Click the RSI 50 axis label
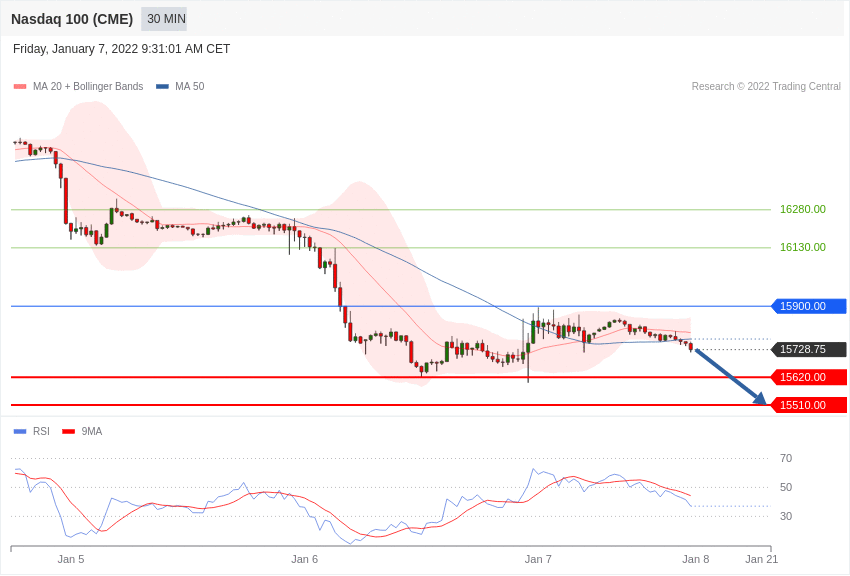 786,487
